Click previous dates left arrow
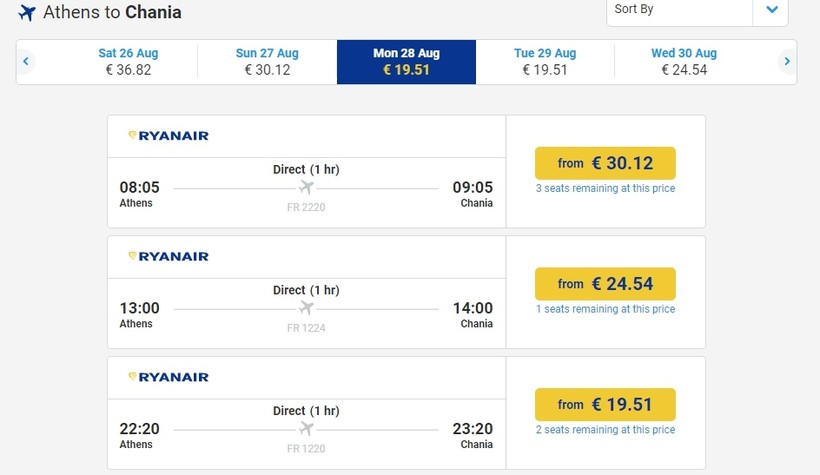 tap(26, 62)
